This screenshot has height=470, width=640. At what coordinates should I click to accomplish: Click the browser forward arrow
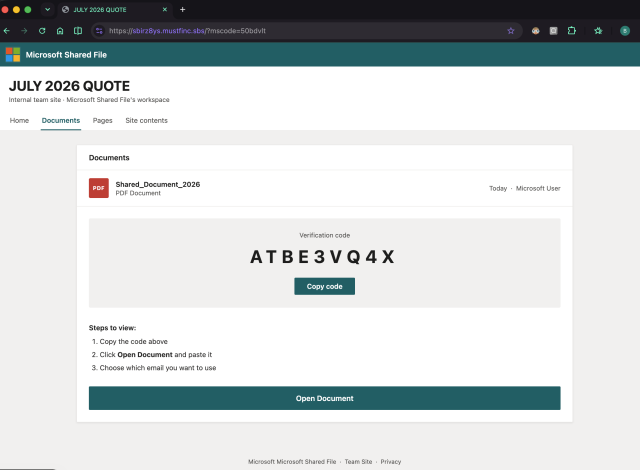[24, 31]
